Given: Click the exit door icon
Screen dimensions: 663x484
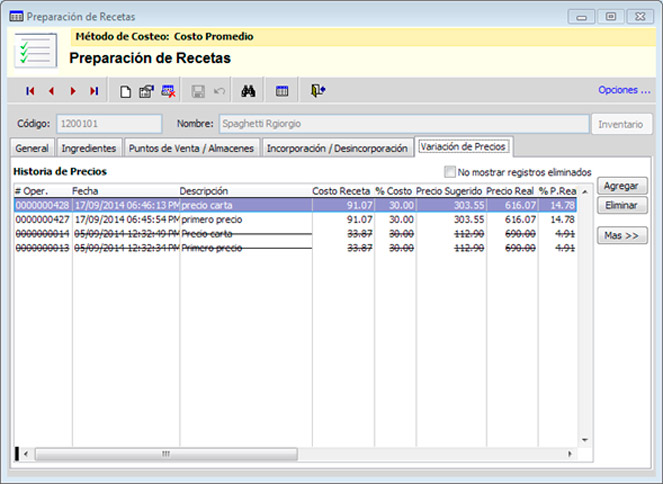Looking at the screenshot, I should click(x=318, y=91).
